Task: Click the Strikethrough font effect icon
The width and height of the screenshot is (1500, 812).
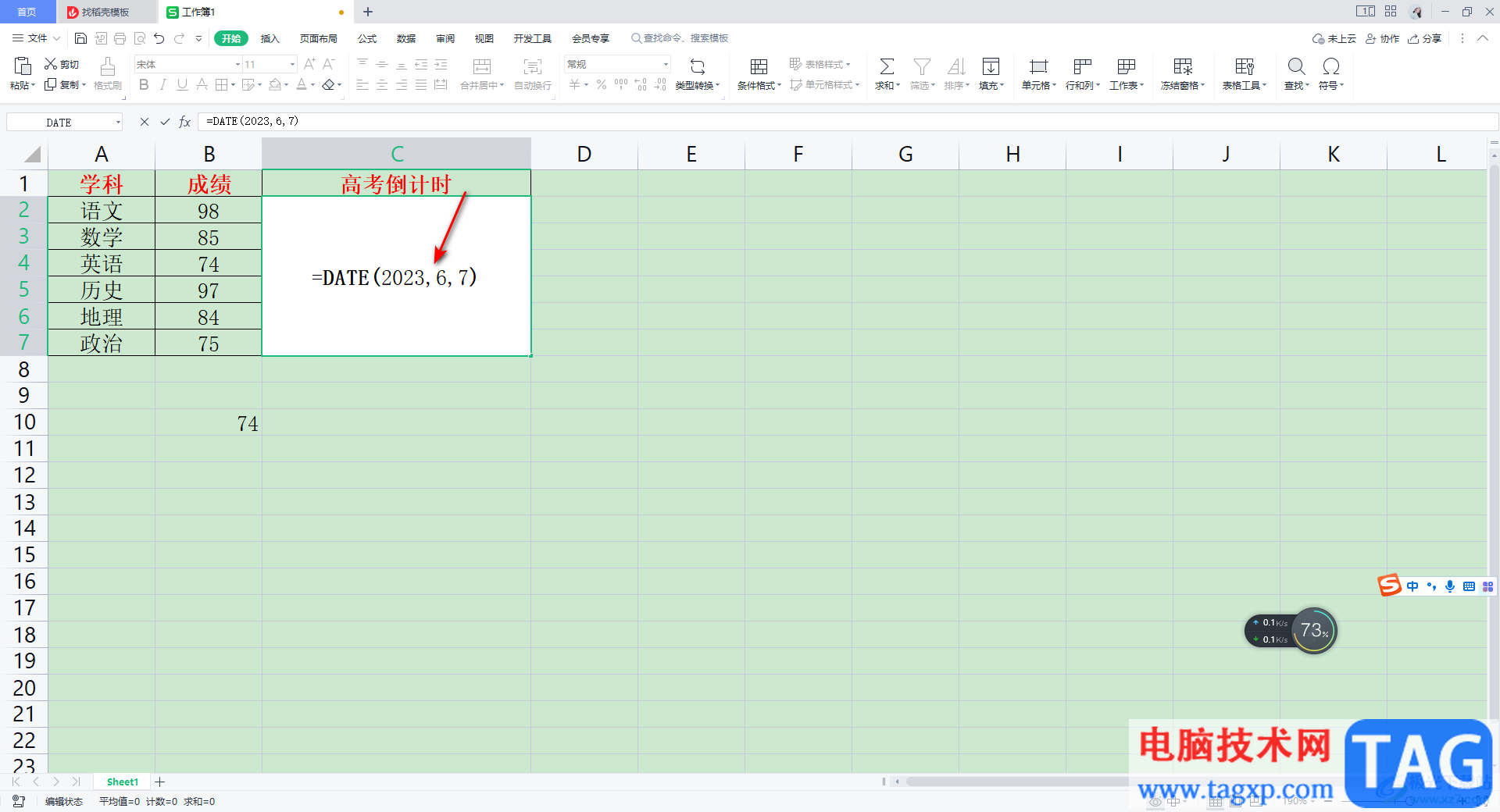Action: [202, 84]
